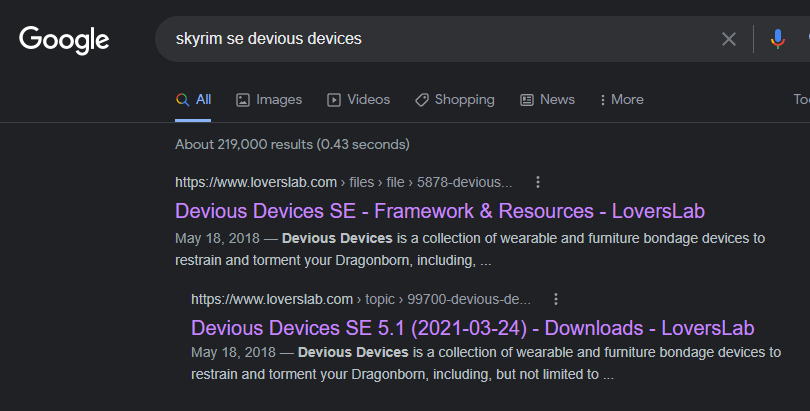
Task: Expand the More search categories
Action: coord(621,100)
